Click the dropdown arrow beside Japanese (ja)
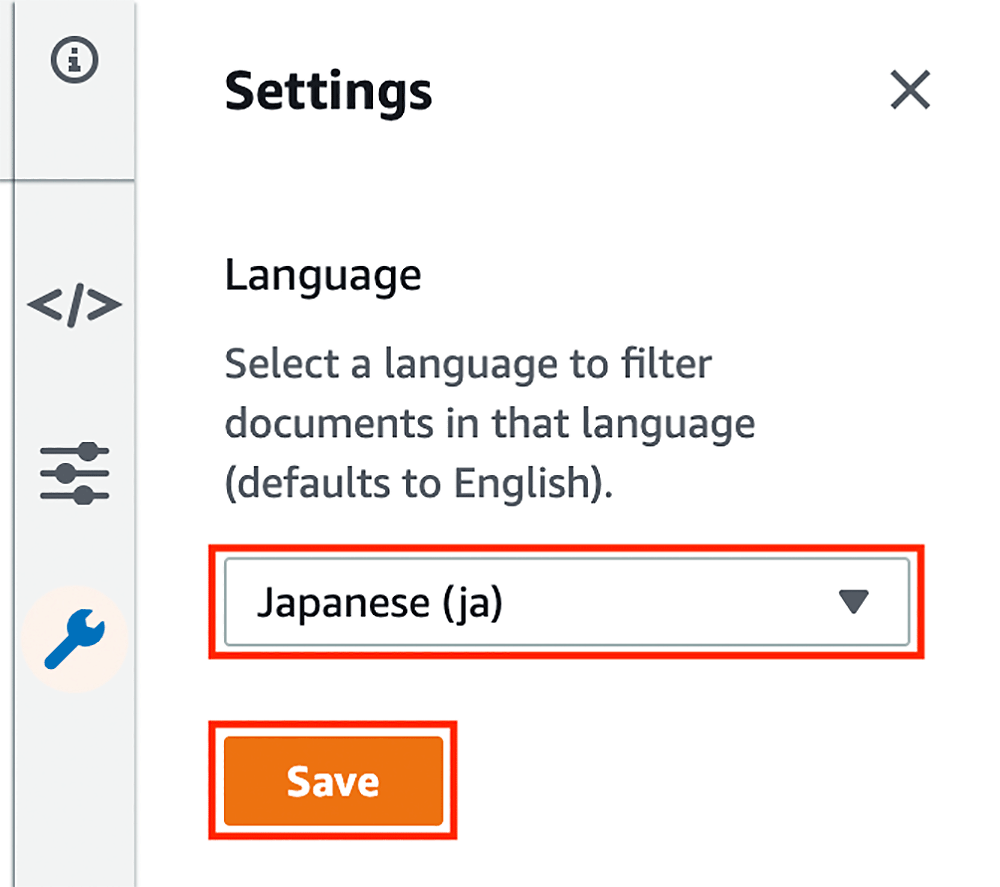The image size is (1000, 887). 852,602
